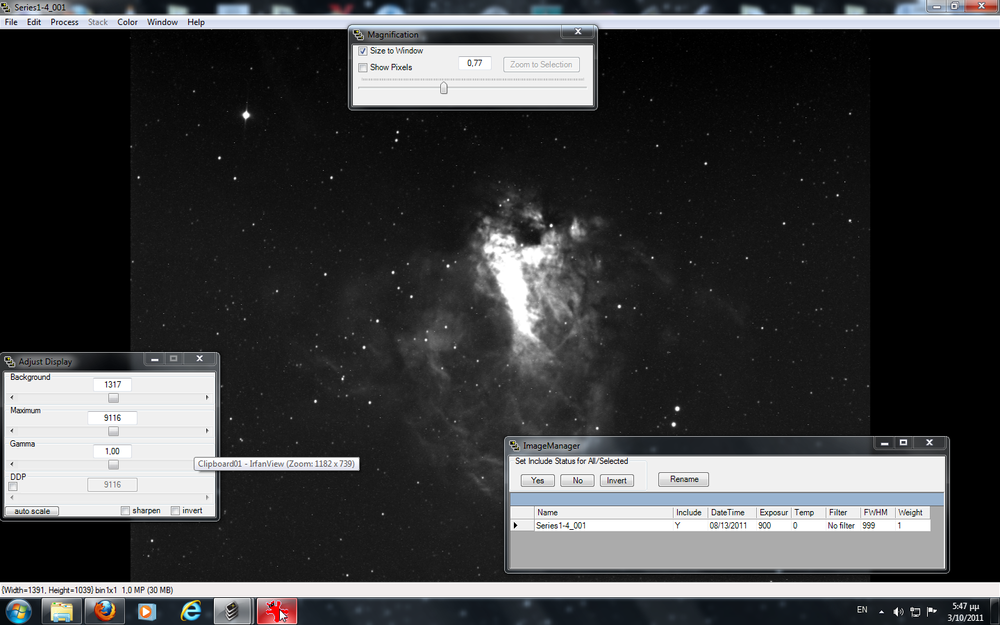The image size is (1000, 625).
Task: Open Windows Media Player taskbar icon
Action: (147, 609)
